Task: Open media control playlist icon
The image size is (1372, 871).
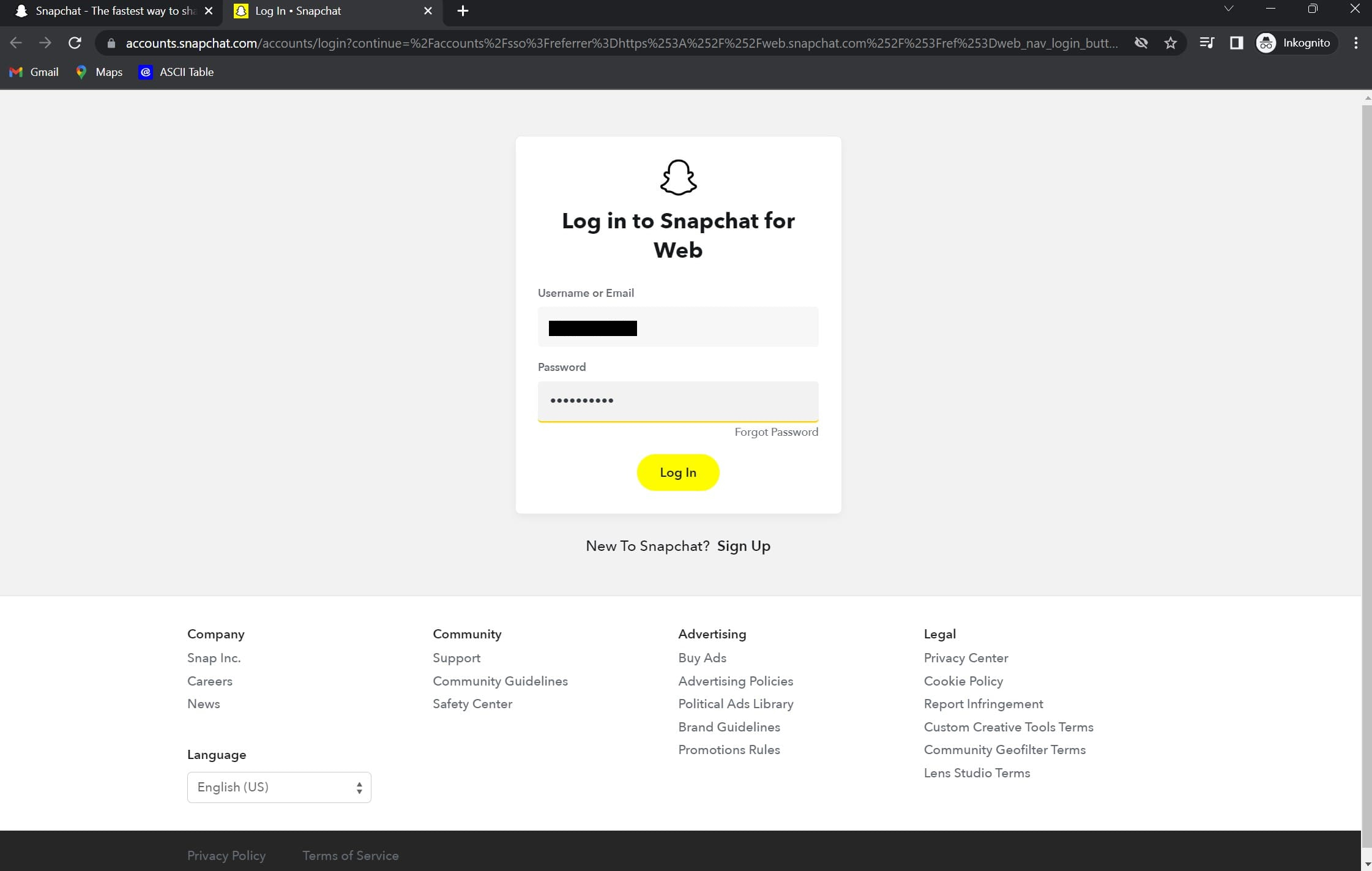Action: coord(1206,43)
